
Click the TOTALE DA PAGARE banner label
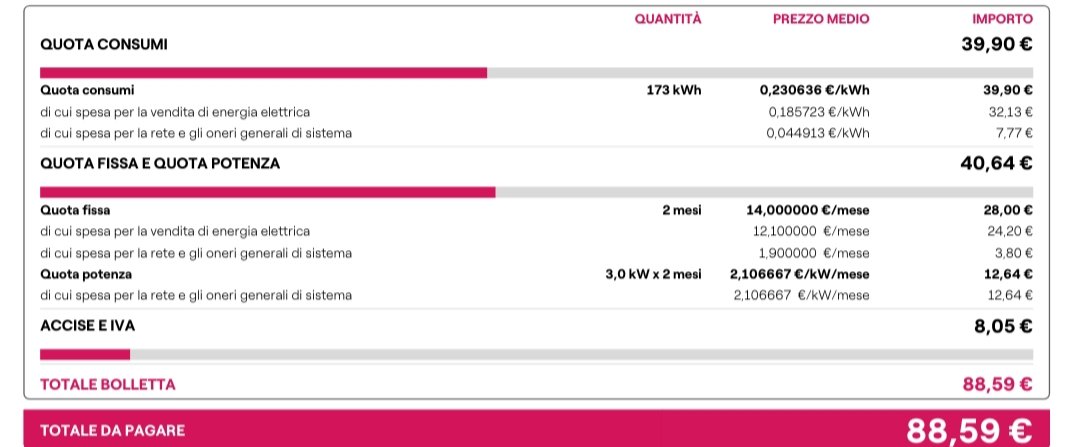pyautogui.click(x=112, y=431)
